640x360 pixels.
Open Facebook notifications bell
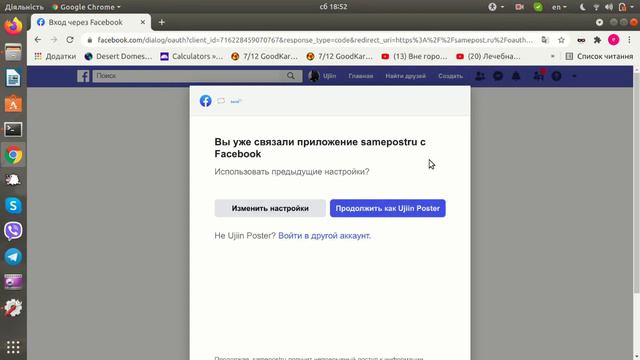click(516, 76)
